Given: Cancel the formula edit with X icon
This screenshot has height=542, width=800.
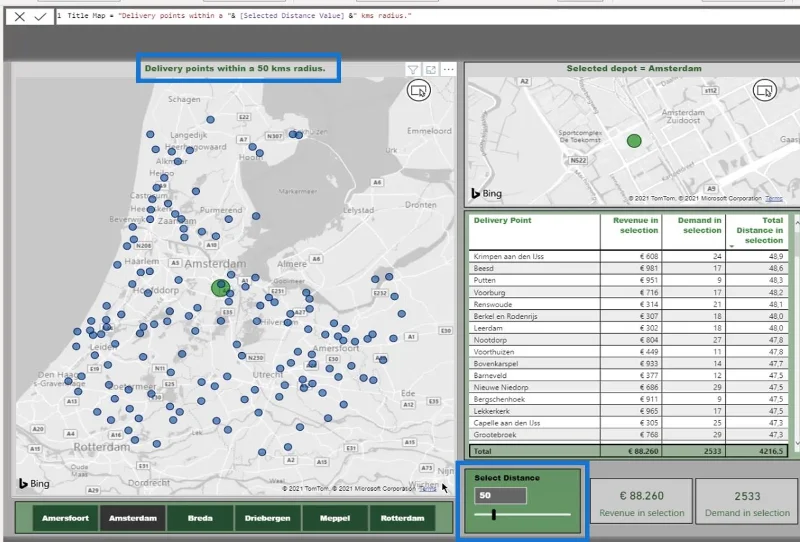Looking at the screenshot, I should [19, 17].
